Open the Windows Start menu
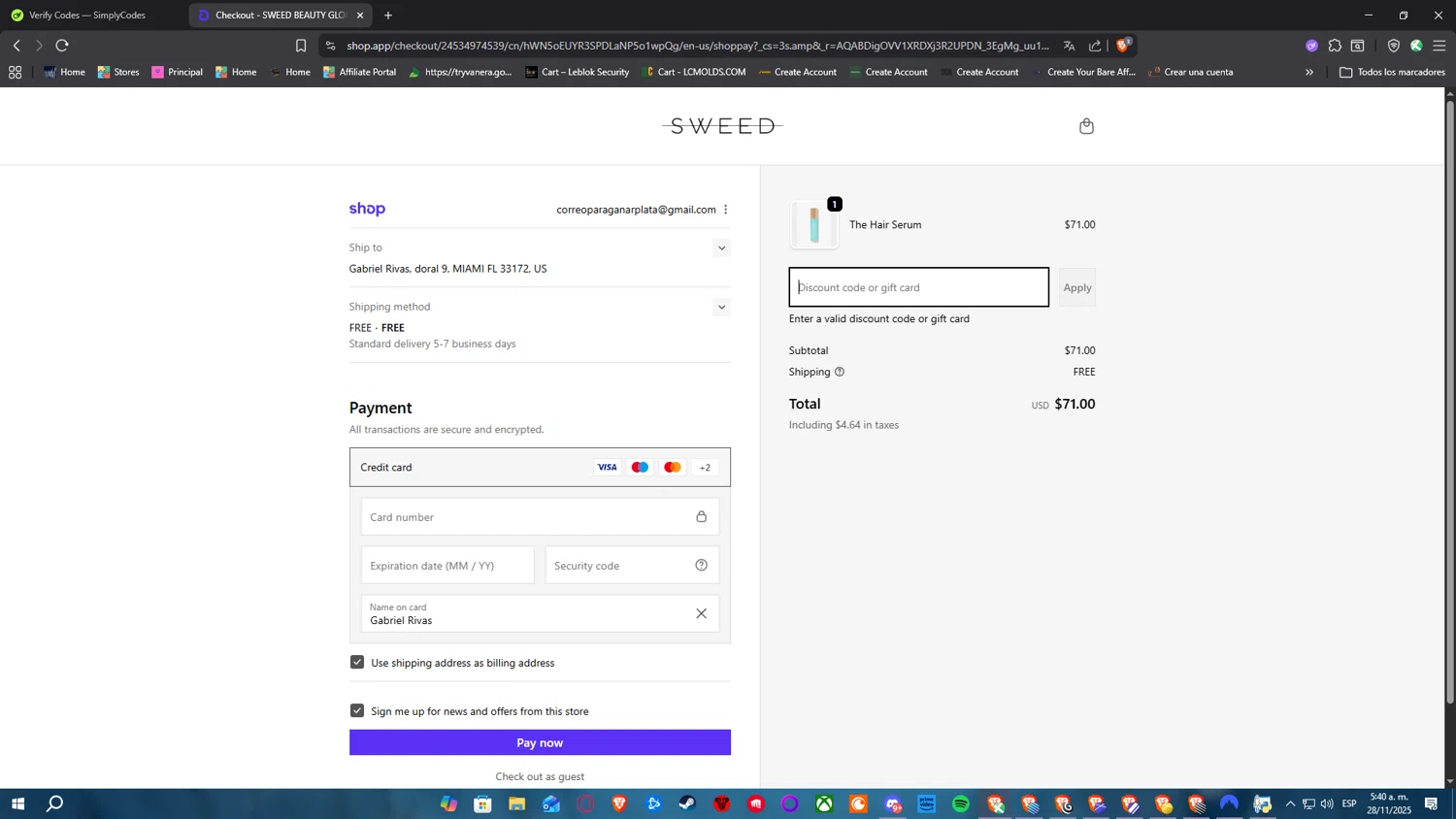 click(17, 803)
